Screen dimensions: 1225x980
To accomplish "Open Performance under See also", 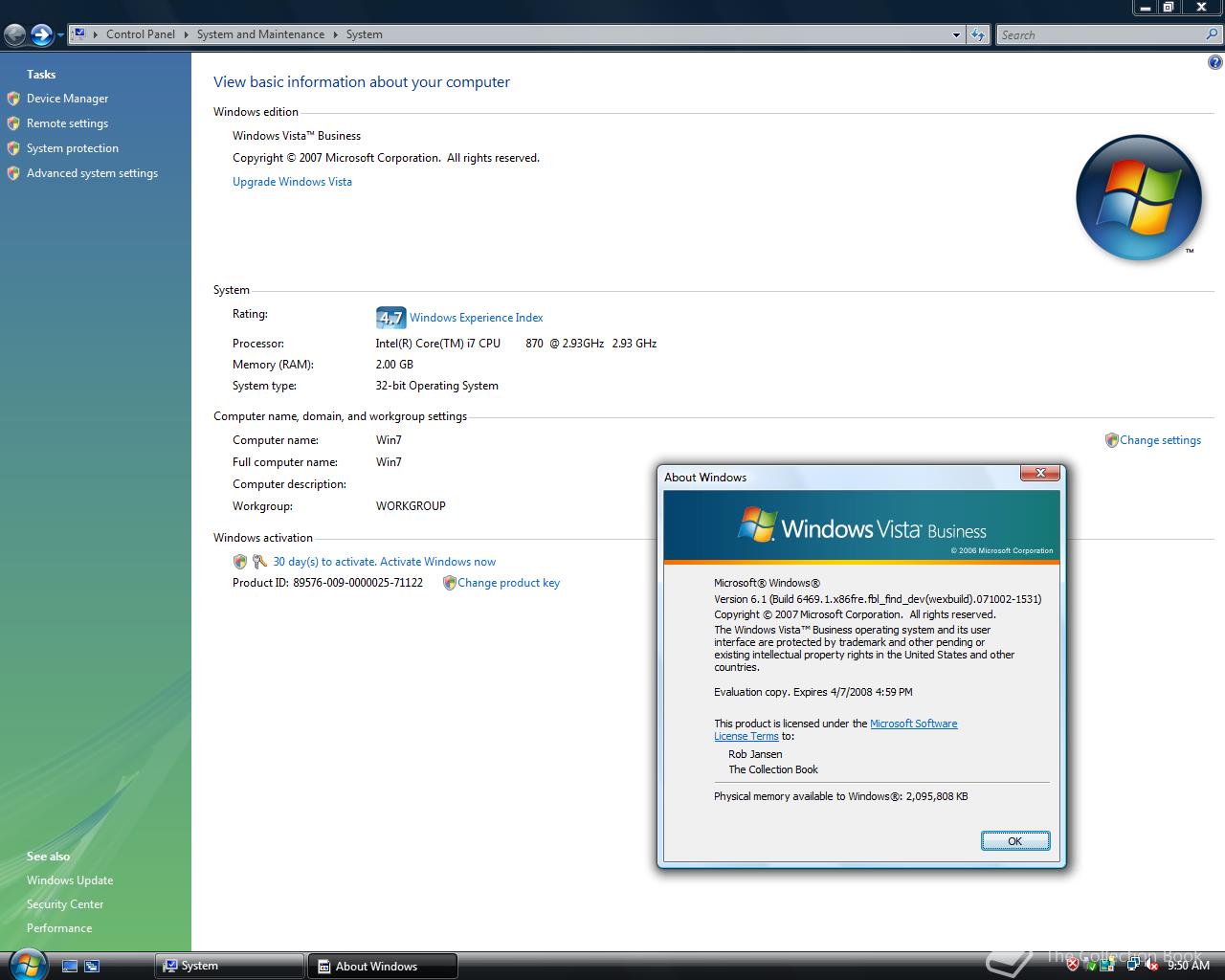I will pyautogui.click(x=59, y=928).
